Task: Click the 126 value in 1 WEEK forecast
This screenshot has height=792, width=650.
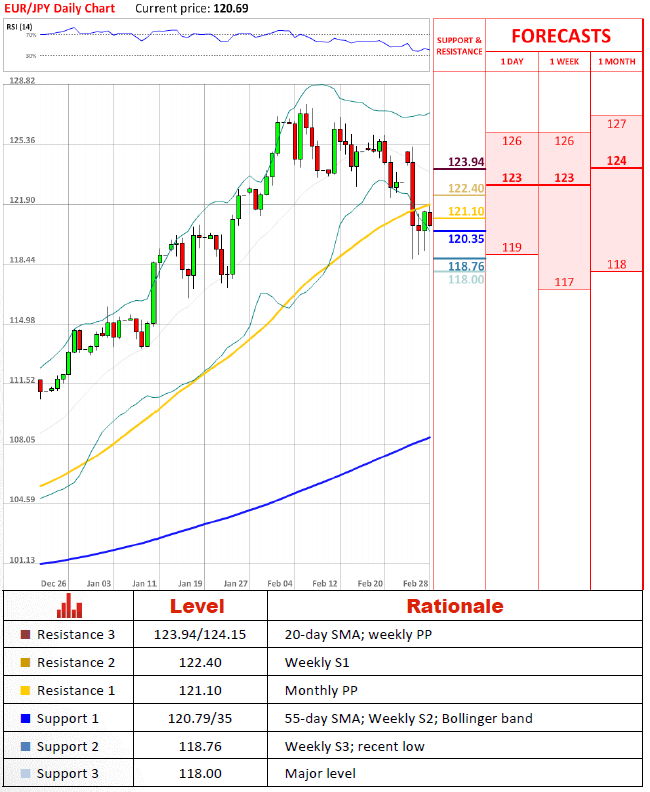Action: (x=564, y=141)
